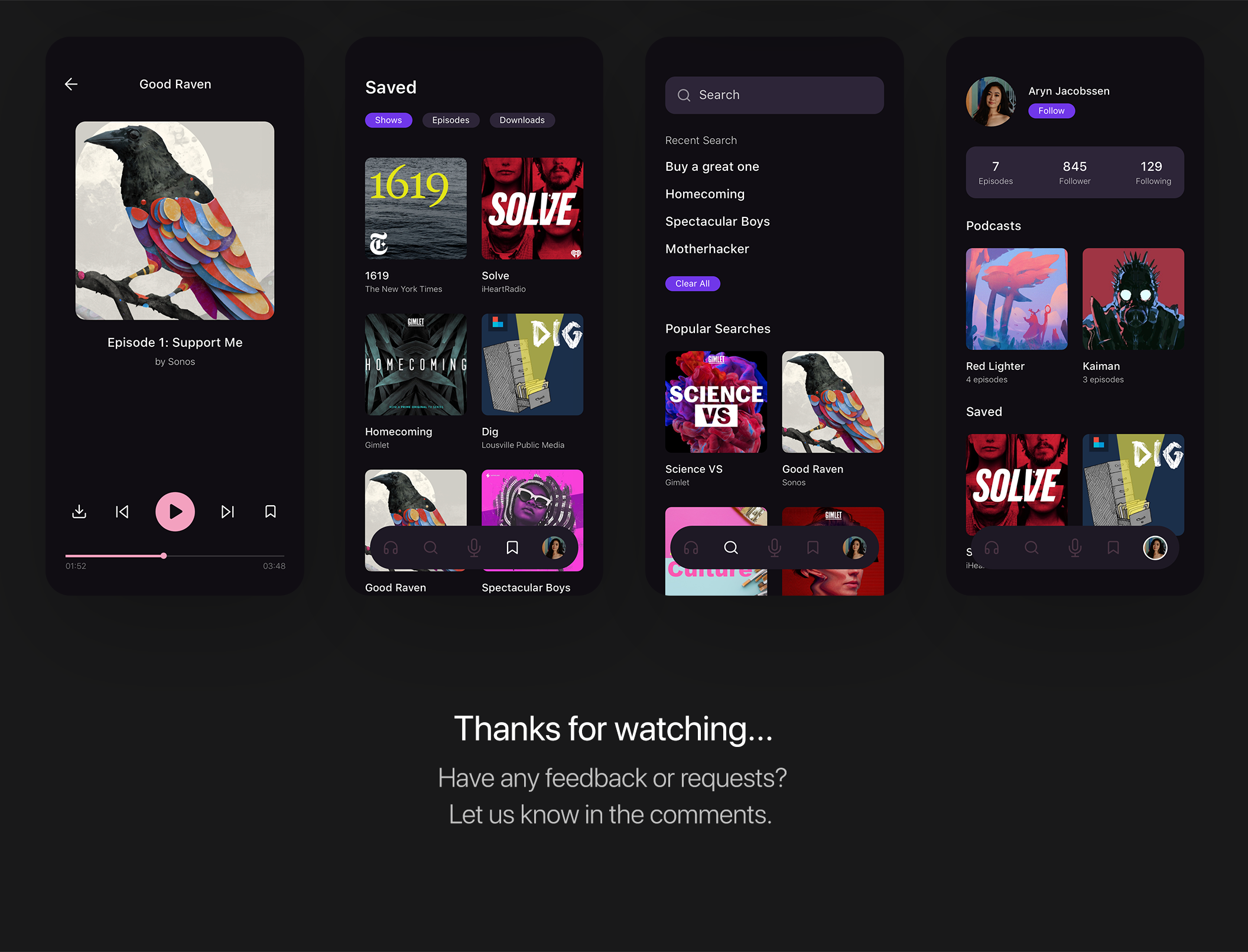Select the bookmark icon in player
The width and height of the screenshot is (1248, 952).
[x=271, y=511]
